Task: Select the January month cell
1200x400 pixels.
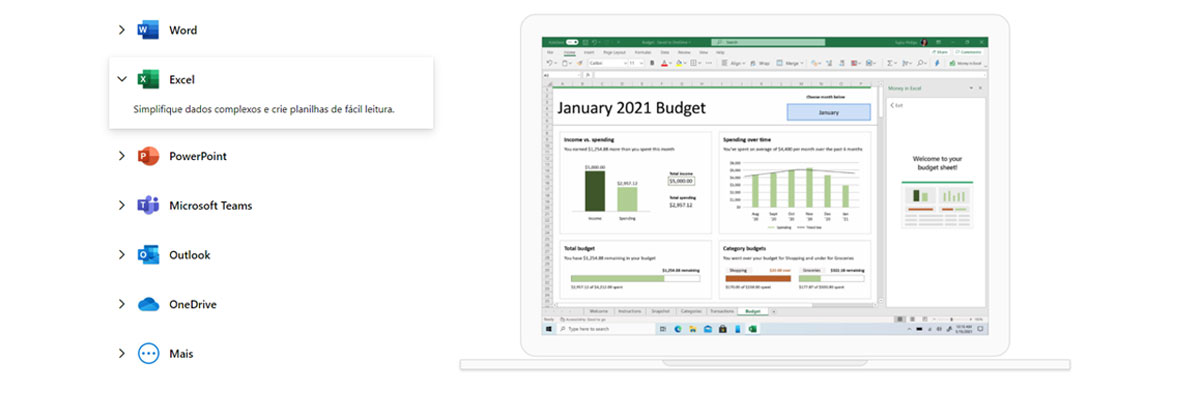Action: click(x=828, y=113)
